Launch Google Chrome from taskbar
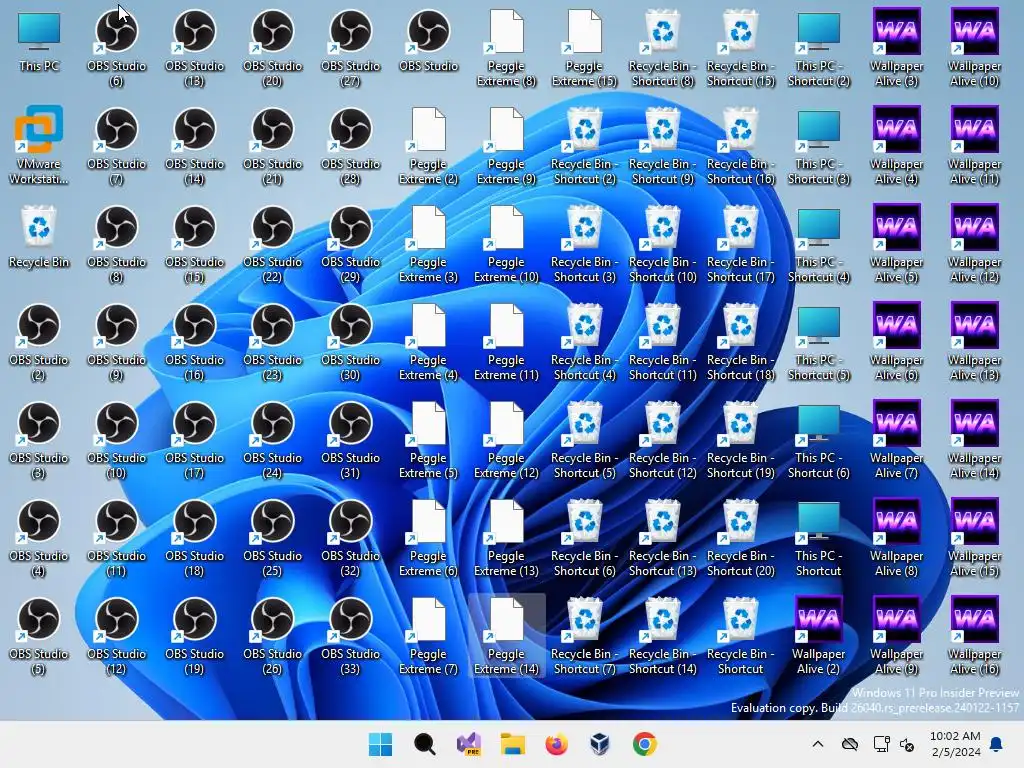Image resolution: width=1024 pixels, height=768 pixels. coord(645,744)
